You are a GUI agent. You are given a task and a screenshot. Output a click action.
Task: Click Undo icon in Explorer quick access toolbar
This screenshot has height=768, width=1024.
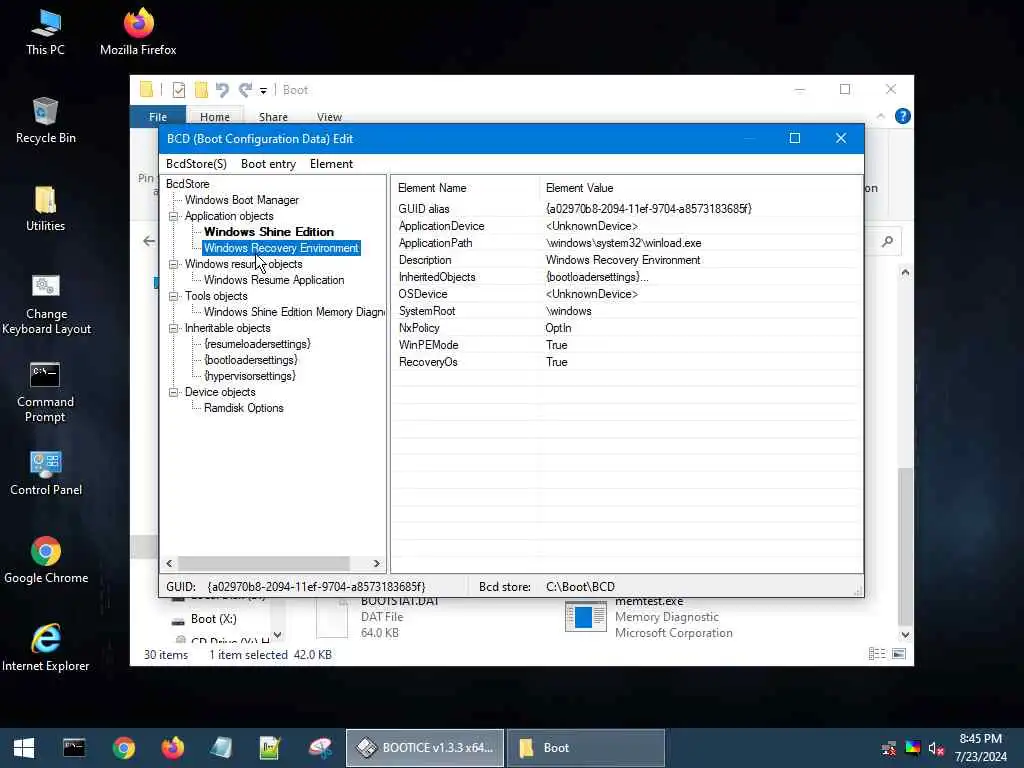(x=222, y=90)
